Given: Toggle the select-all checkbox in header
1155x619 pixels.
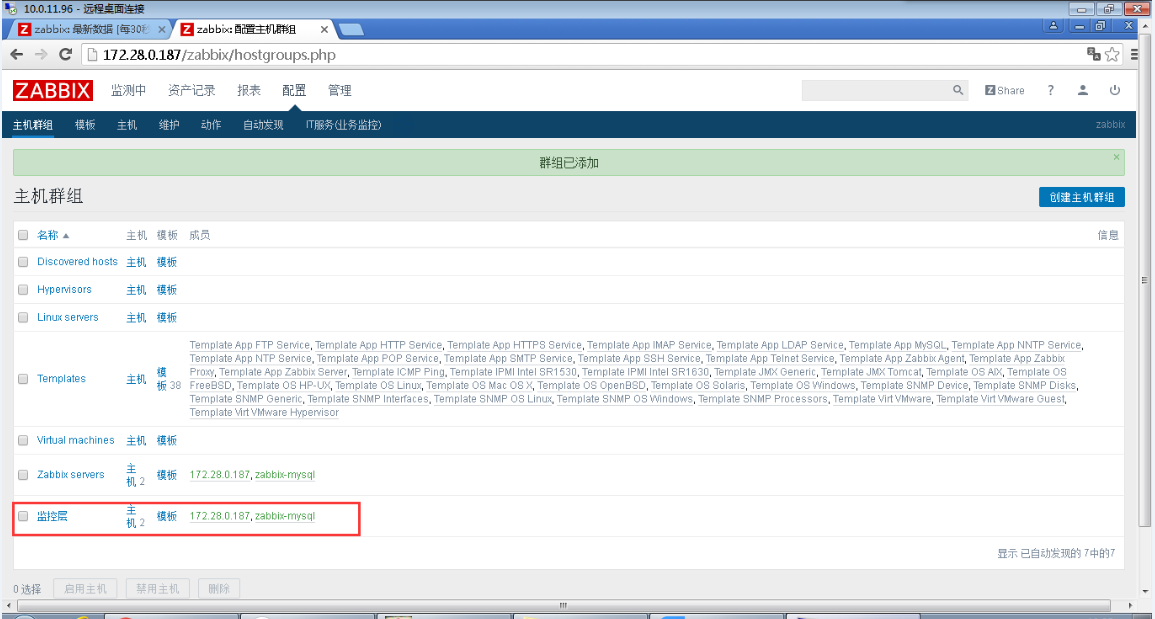Looking at the screenshot, I should [x=23, y=235].
